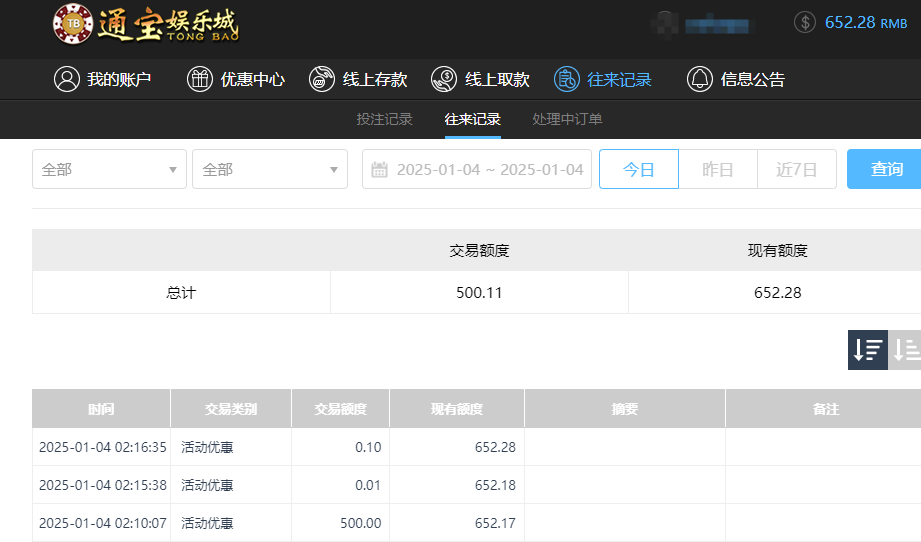This screenshot has height=542, width=921.
Task: Click the transaction records document icon
Action: pos(567,80)
